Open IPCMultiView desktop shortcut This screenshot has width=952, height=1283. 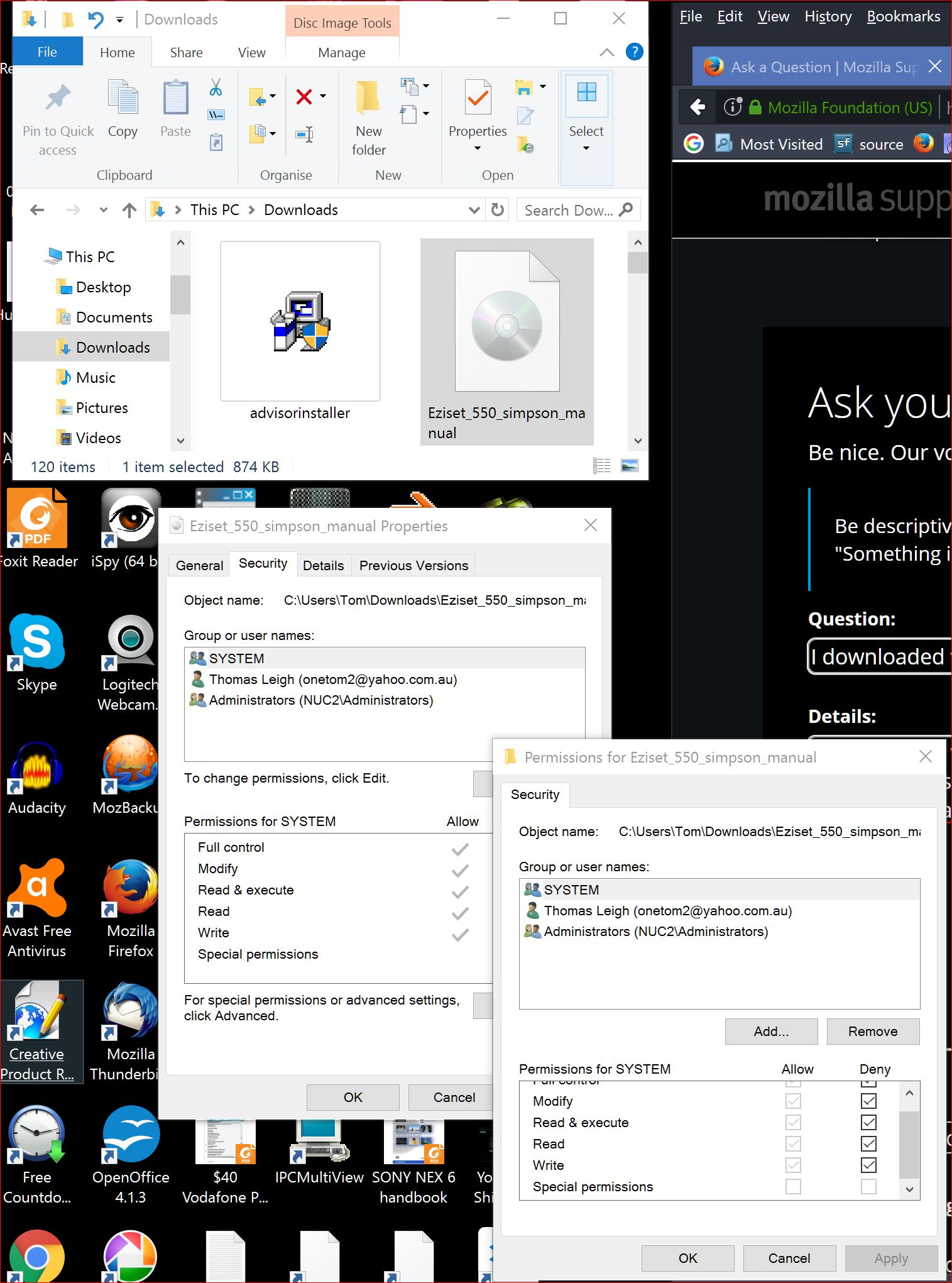click(x=319, y=1154)
